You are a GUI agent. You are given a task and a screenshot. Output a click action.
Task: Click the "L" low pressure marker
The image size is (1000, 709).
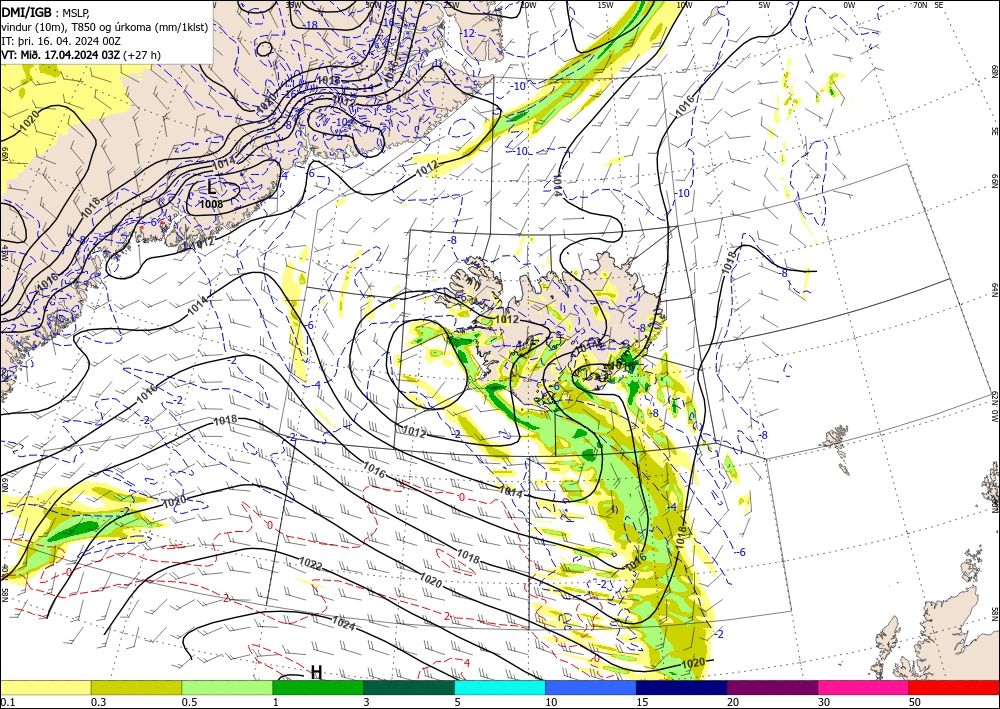click(x=212, y=187)
